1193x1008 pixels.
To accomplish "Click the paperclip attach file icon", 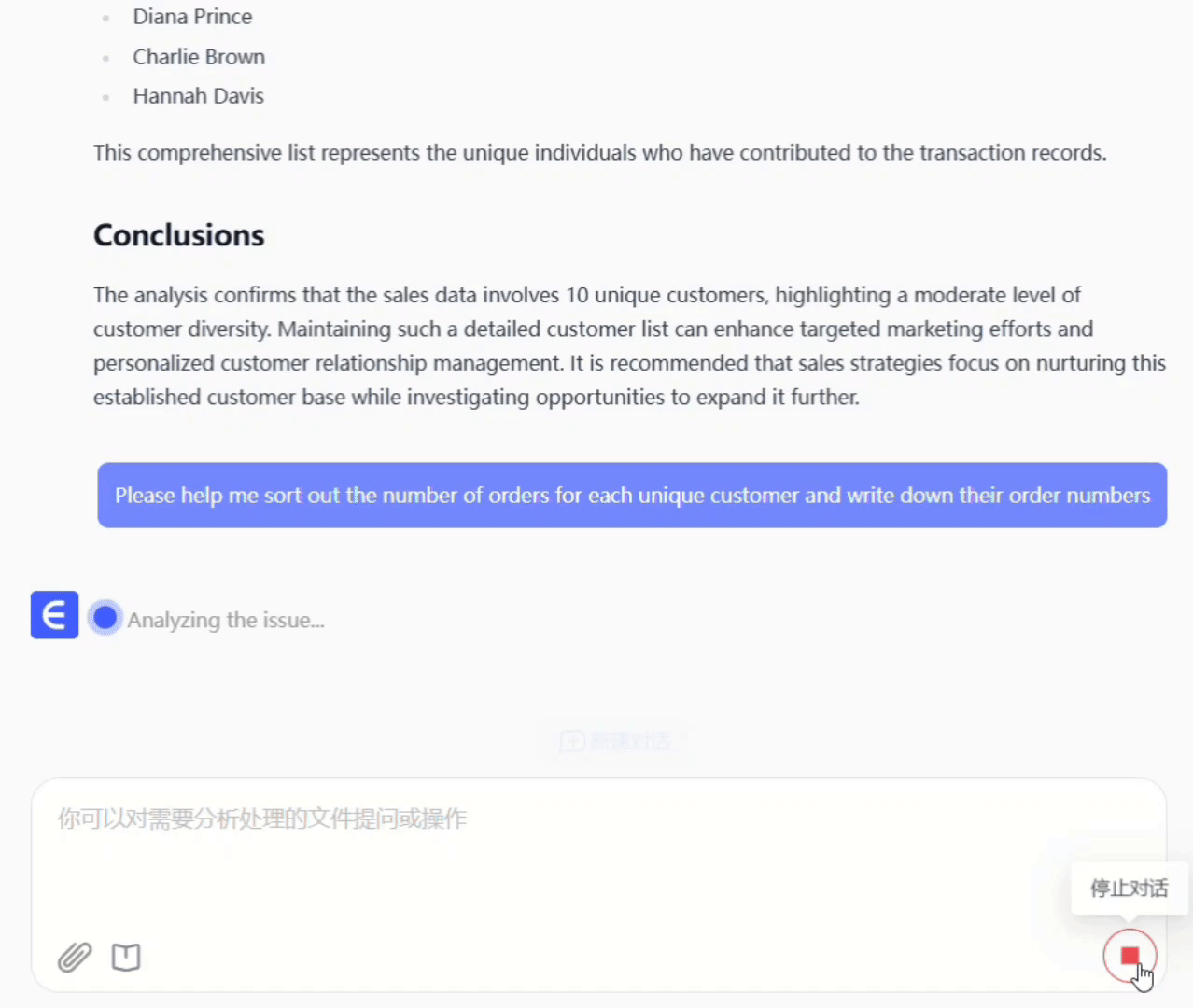I will (75, 957).
